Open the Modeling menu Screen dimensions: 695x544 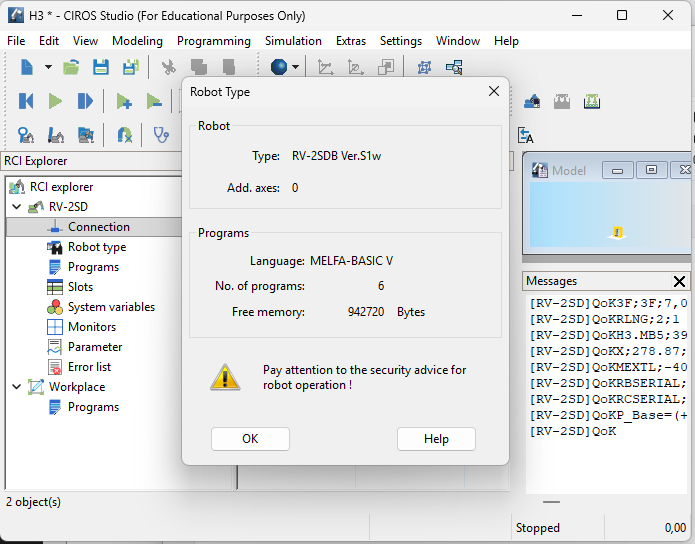137,41
